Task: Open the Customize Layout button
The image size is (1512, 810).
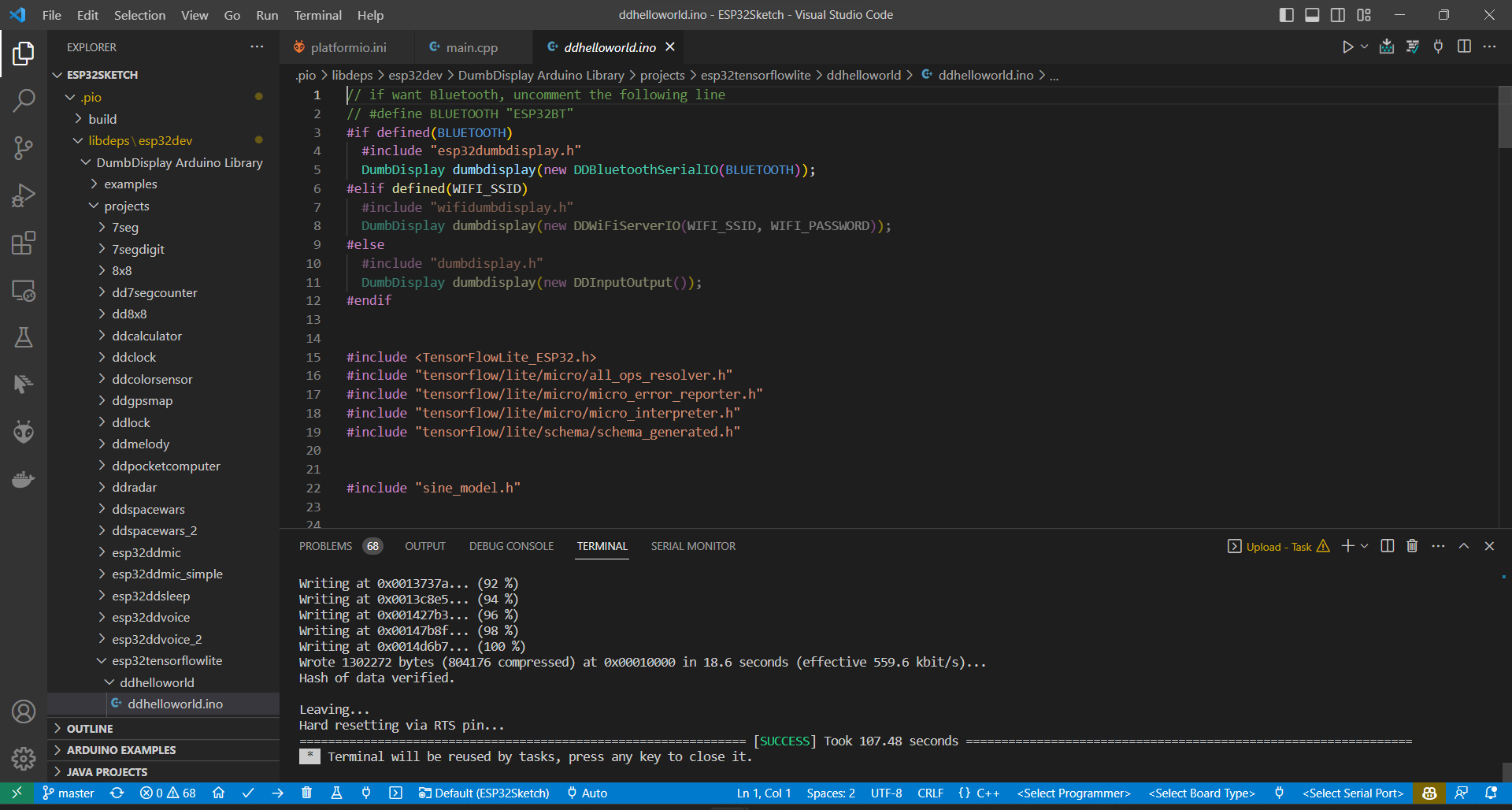Action: (x=1364, y=15)
